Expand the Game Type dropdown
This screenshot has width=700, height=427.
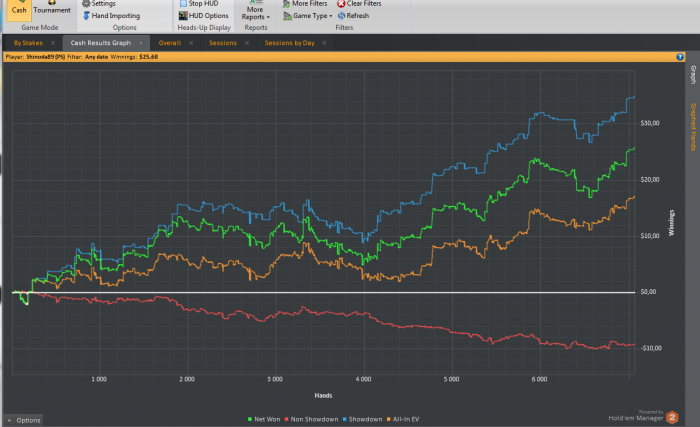[308, 16]
